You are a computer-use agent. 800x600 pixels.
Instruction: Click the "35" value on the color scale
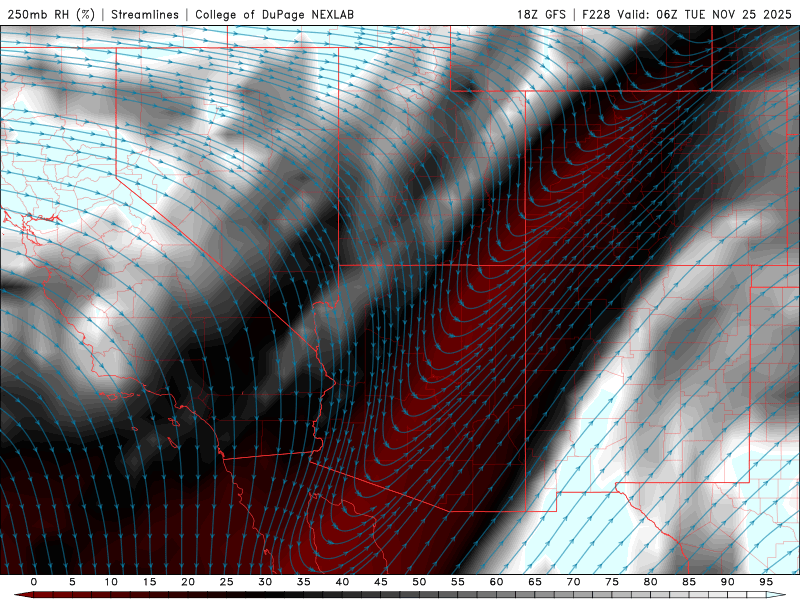(304, 582)
